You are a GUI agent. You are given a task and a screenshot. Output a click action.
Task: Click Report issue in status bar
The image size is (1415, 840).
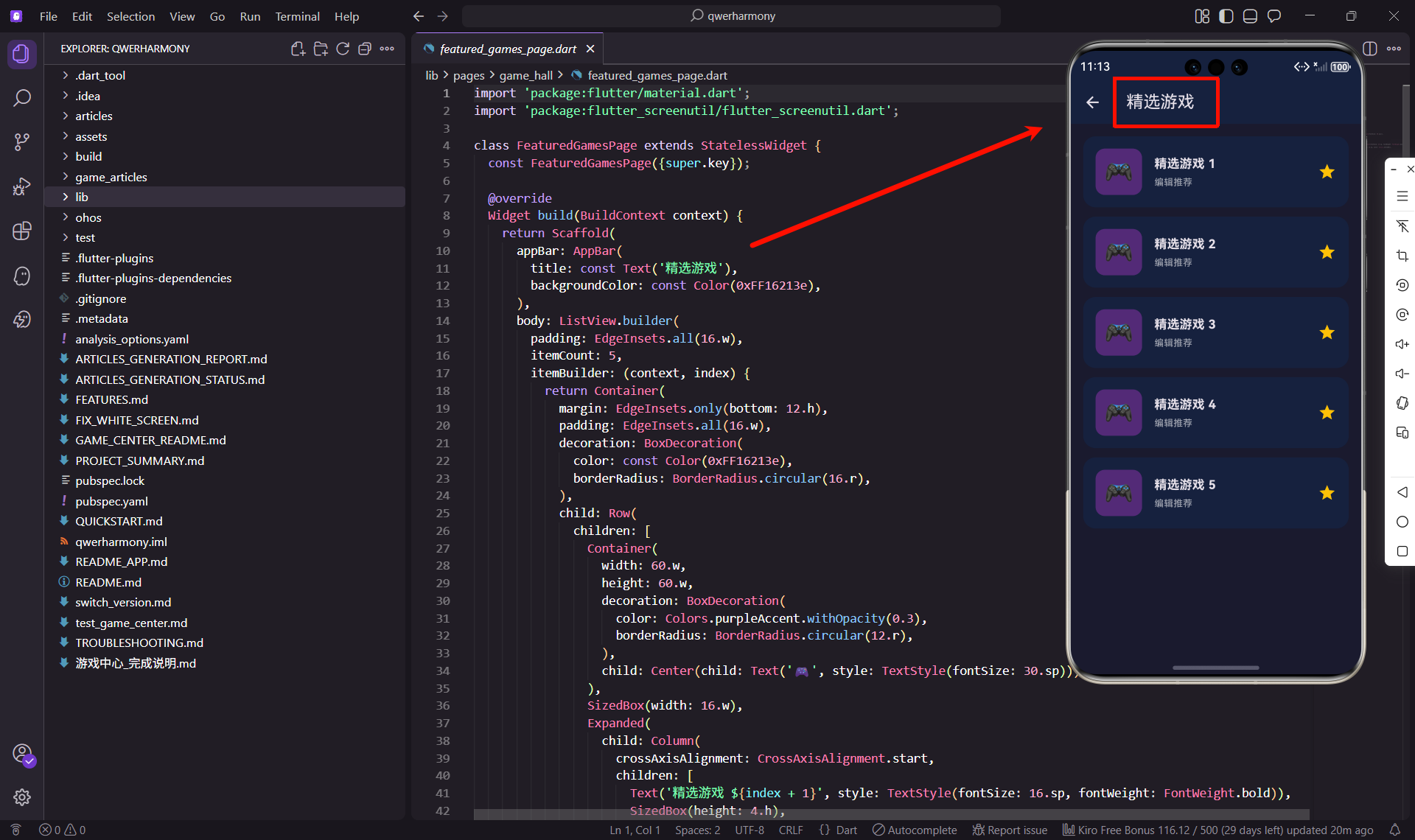click(1010, 830)
